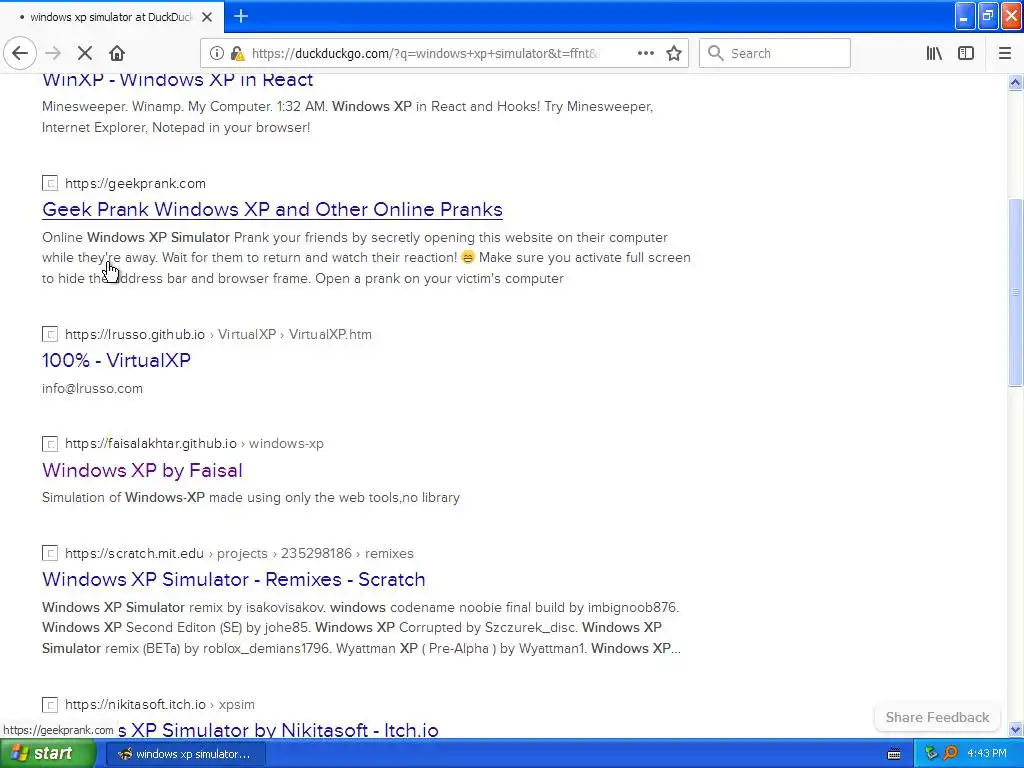The height and width of the screenshot is (768, 1024).
Task: Close the DuckDuckGo search tab
Action: (207, 17)
